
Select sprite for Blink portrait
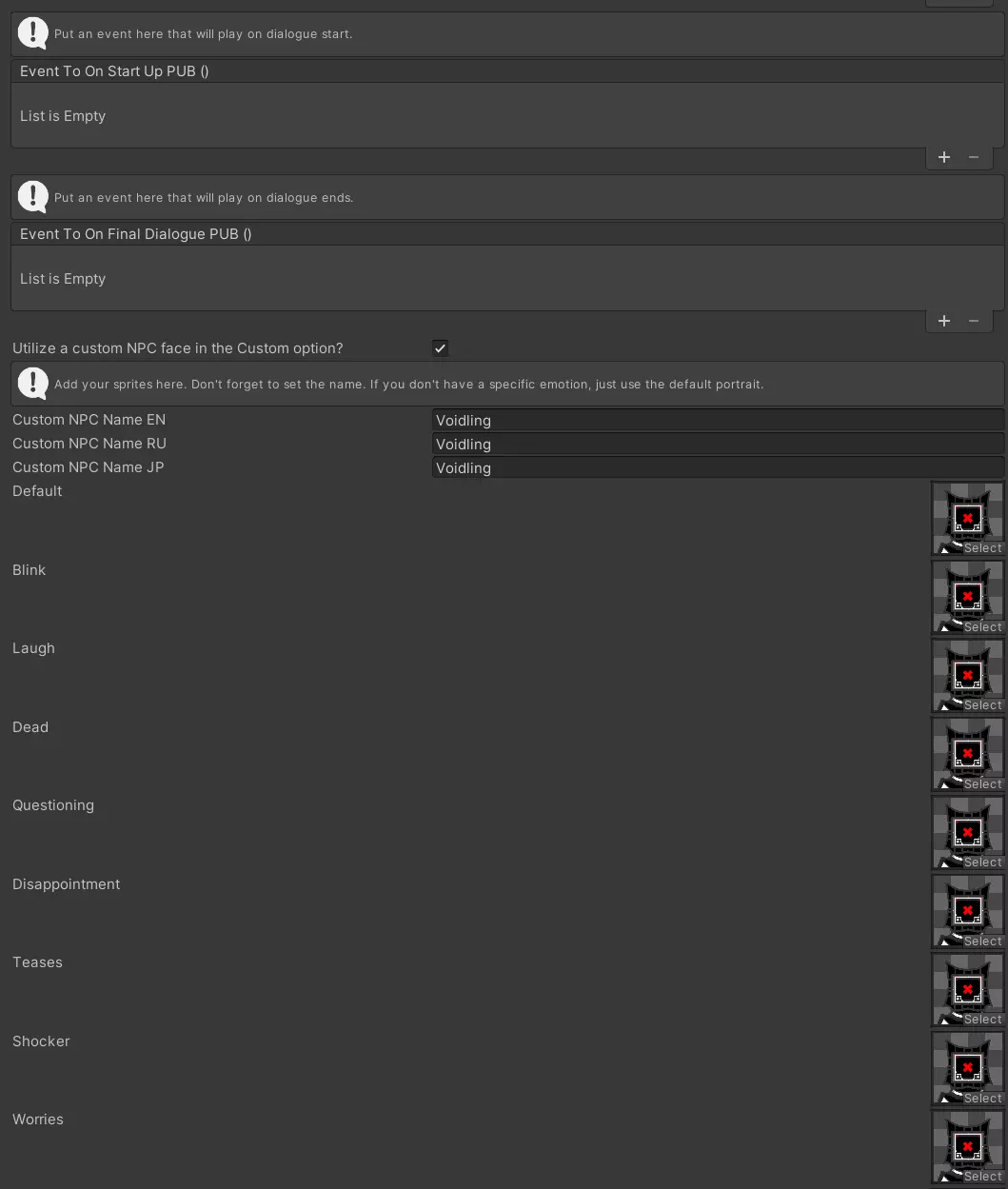pyautogui.click(x=982, y=627)
